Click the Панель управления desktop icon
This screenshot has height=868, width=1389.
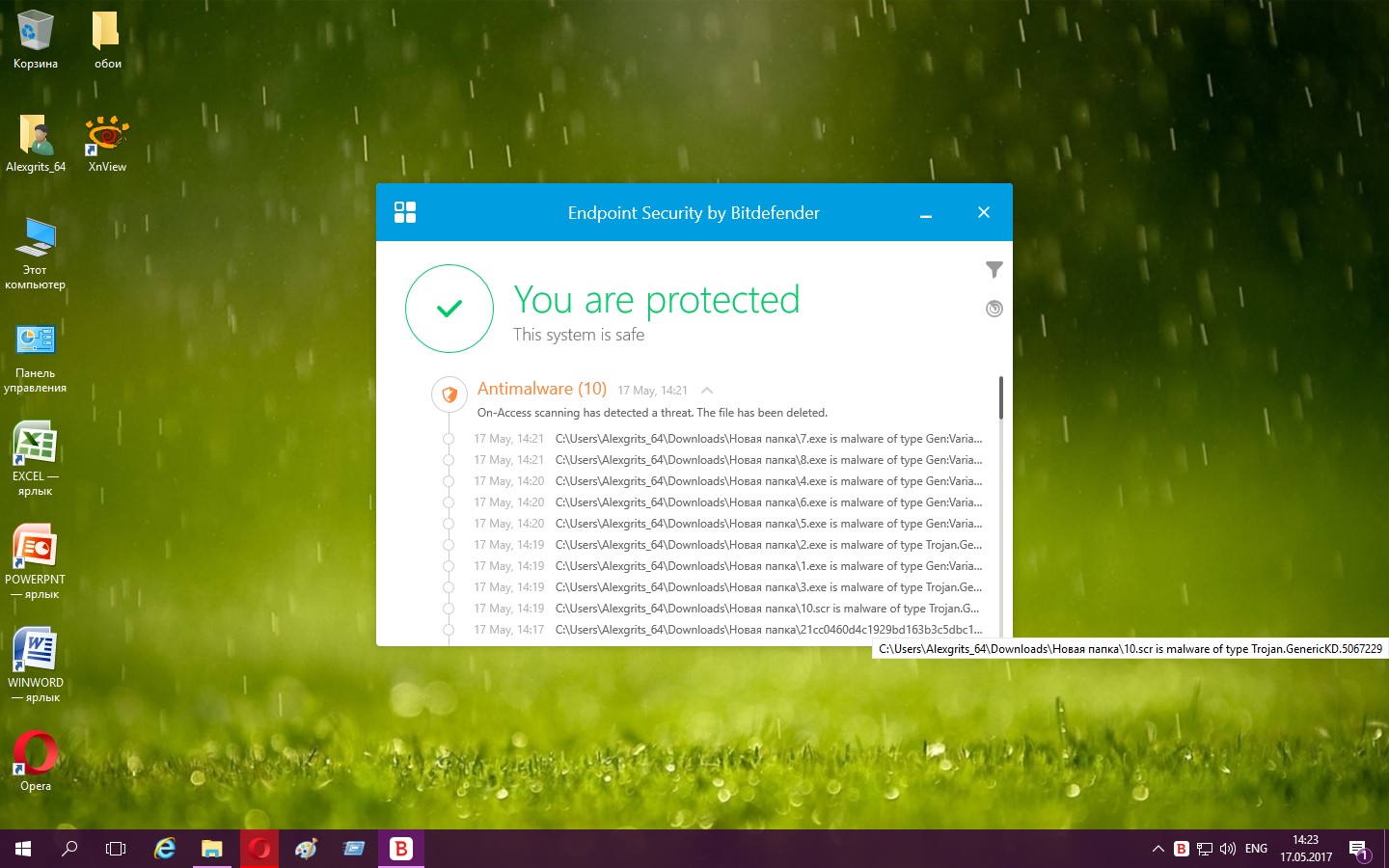[36, 358]
